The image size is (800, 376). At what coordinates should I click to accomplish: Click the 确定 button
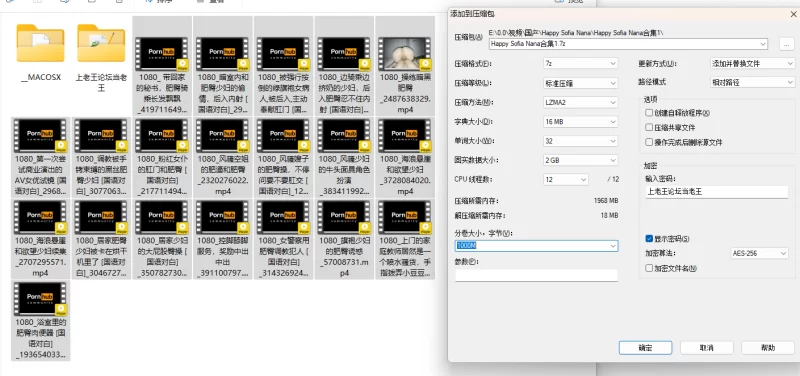(645, 348)
